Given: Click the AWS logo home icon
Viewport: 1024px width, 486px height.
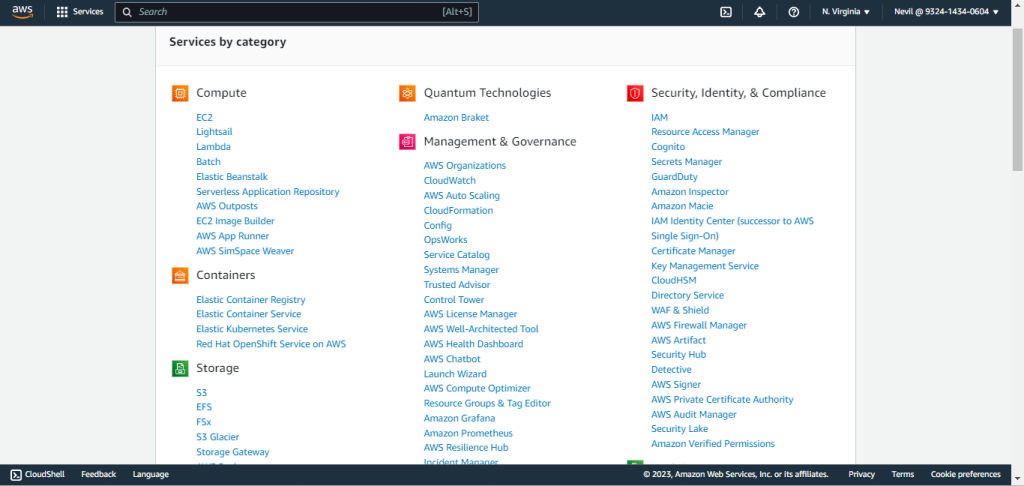Looking at the screenshot, I should tap(22, 12).
